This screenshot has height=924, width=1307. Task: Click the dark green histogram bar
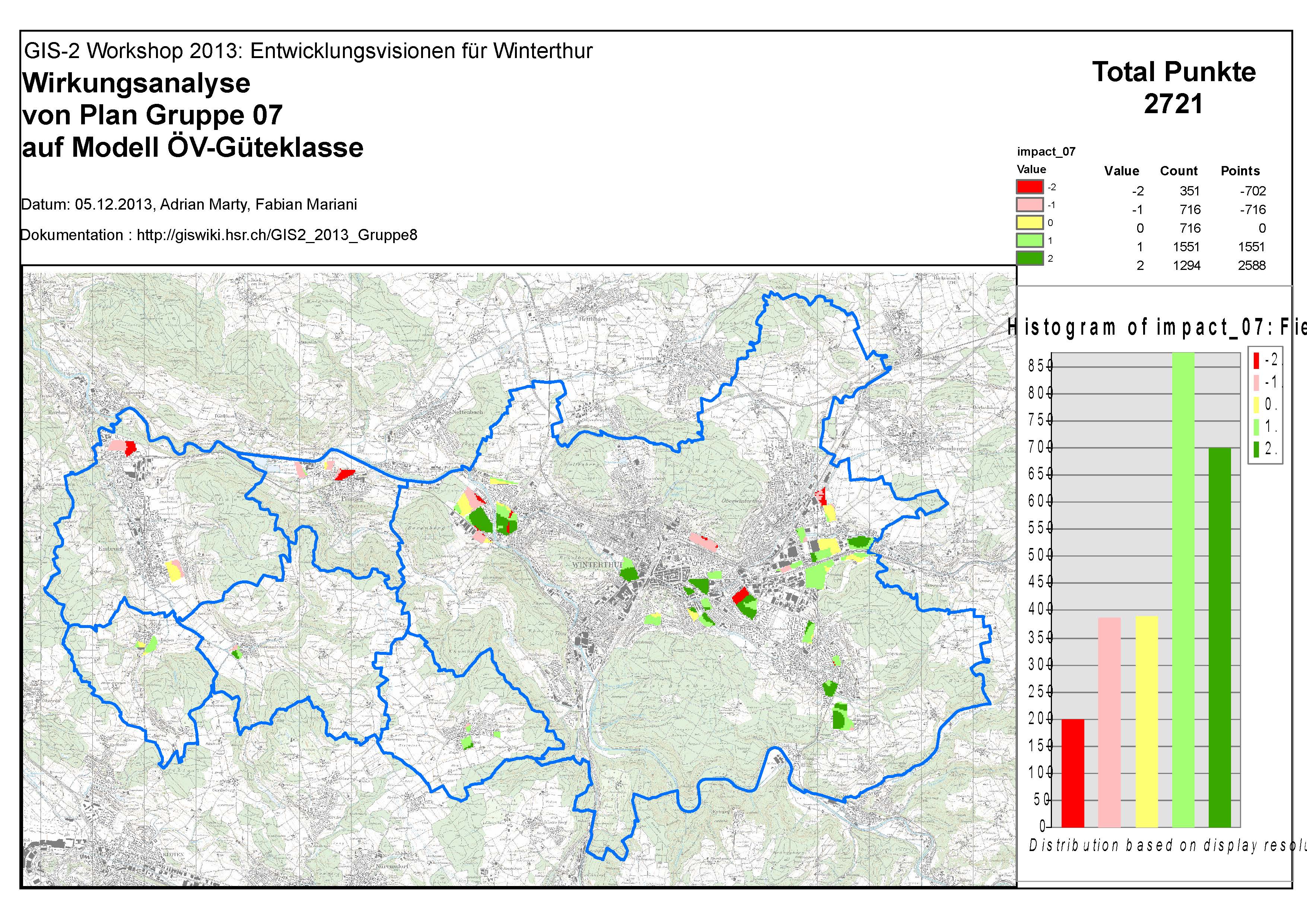(x=1219, y=637)
